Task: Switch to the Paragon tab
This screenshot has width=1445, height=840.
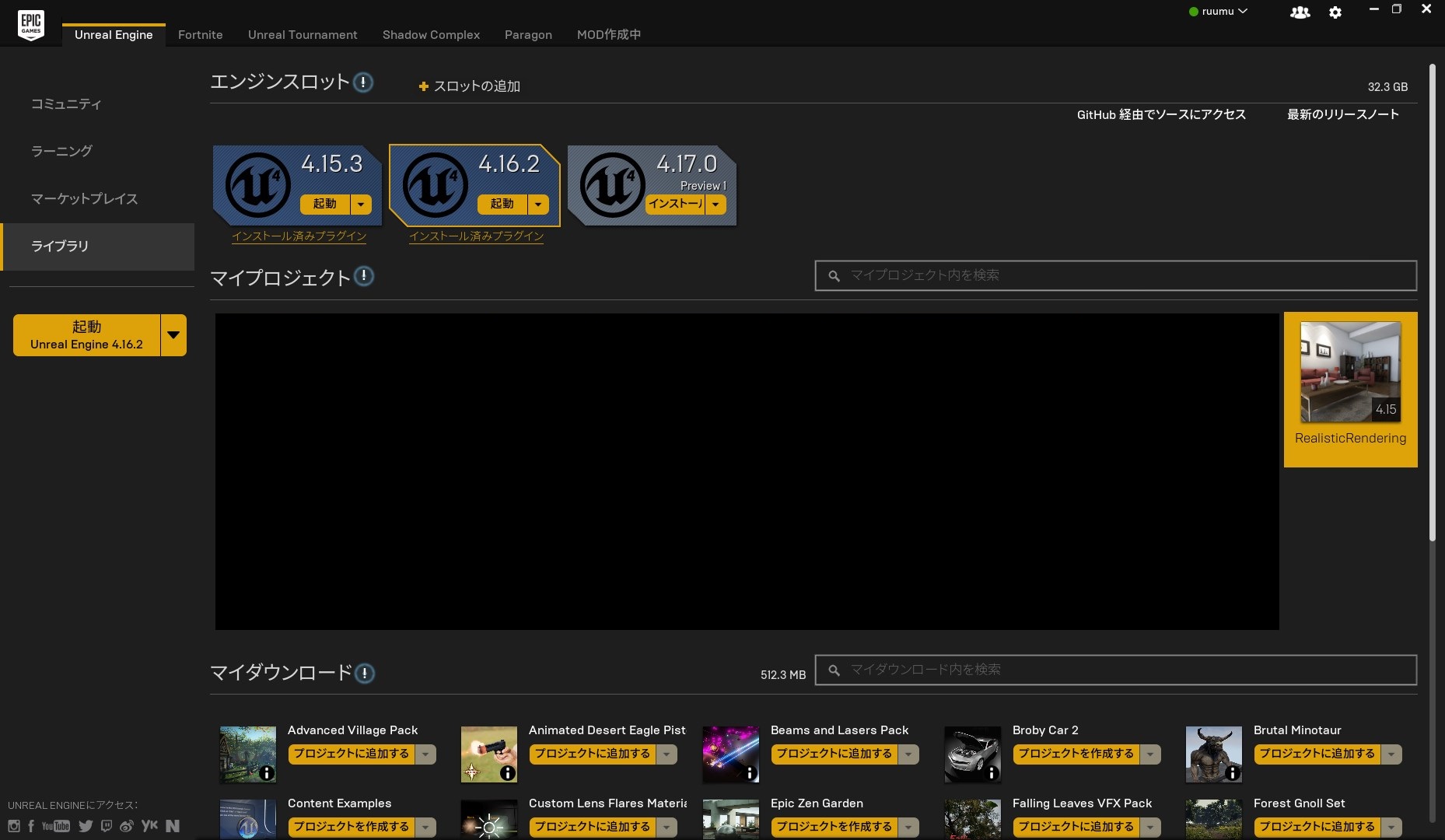Action: tap(528, 35)
